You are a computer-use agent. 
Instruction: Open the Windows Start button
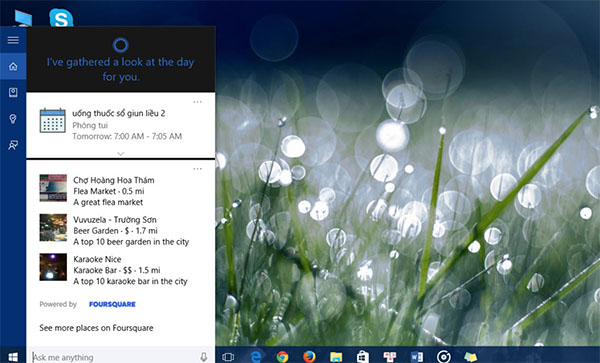(13, 357)
